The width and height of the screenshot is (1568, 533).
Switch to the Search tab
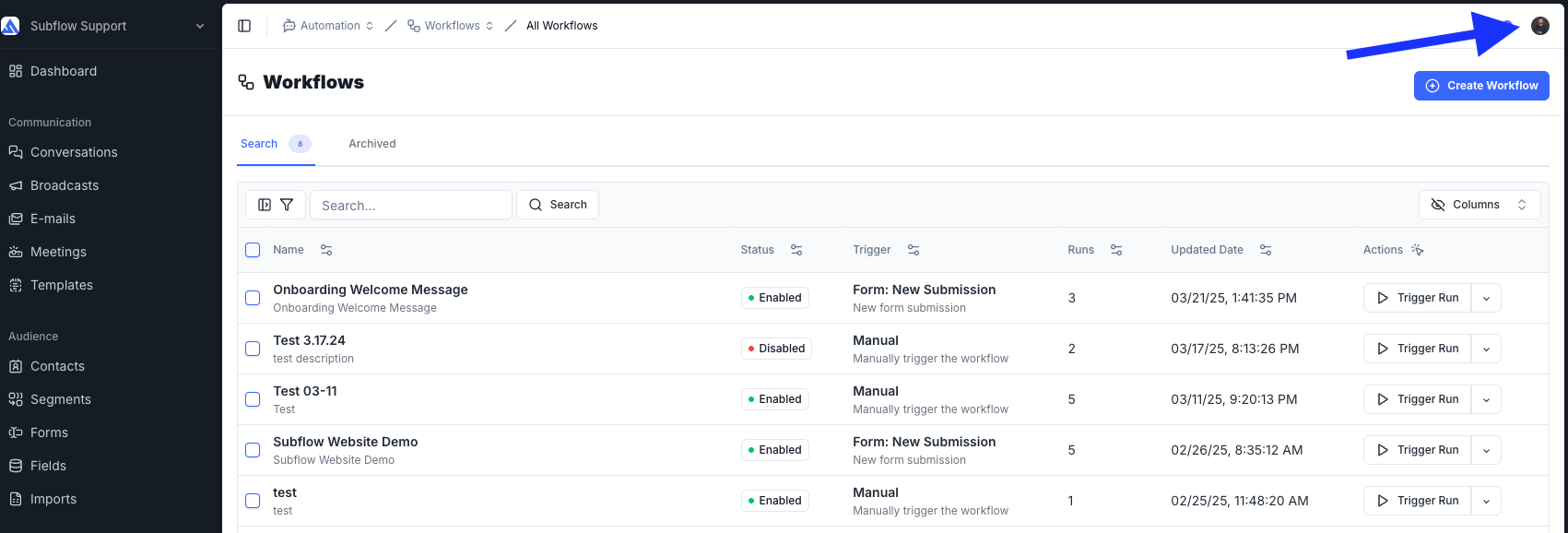pos(276,144)
